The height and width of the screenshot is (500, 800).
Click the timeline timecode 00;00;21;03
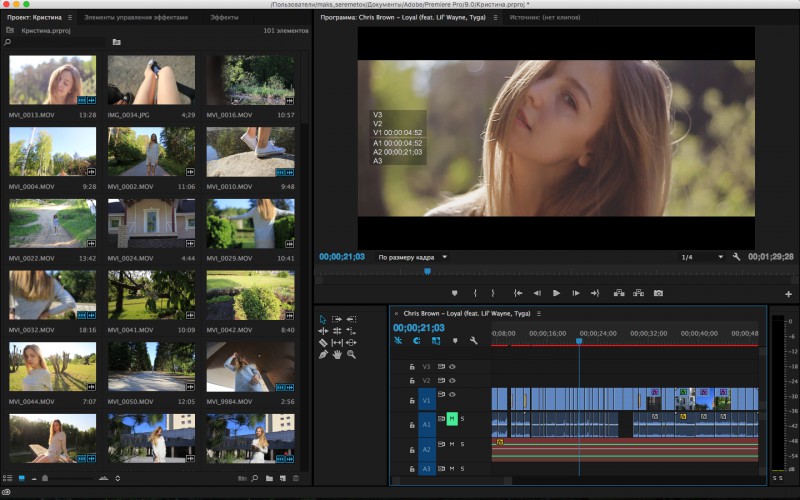(418, 327)
